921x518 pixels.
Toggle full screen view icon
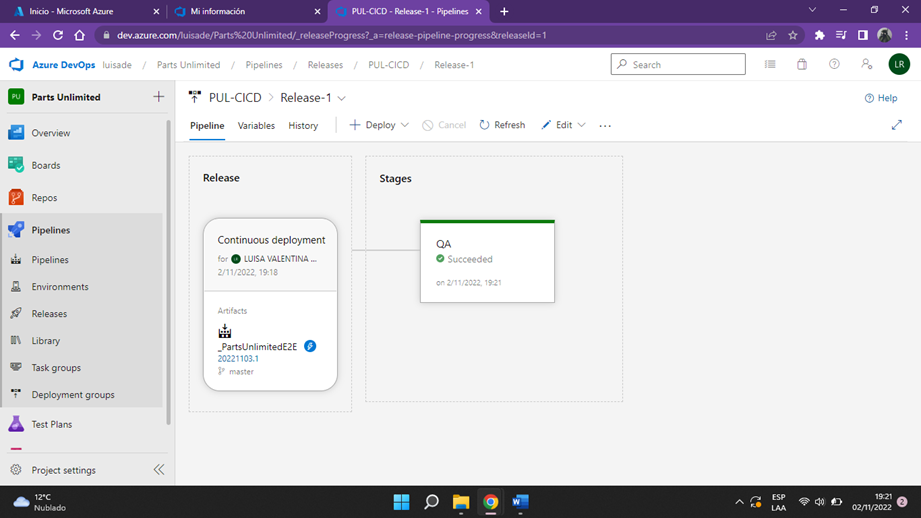(896, 125)
